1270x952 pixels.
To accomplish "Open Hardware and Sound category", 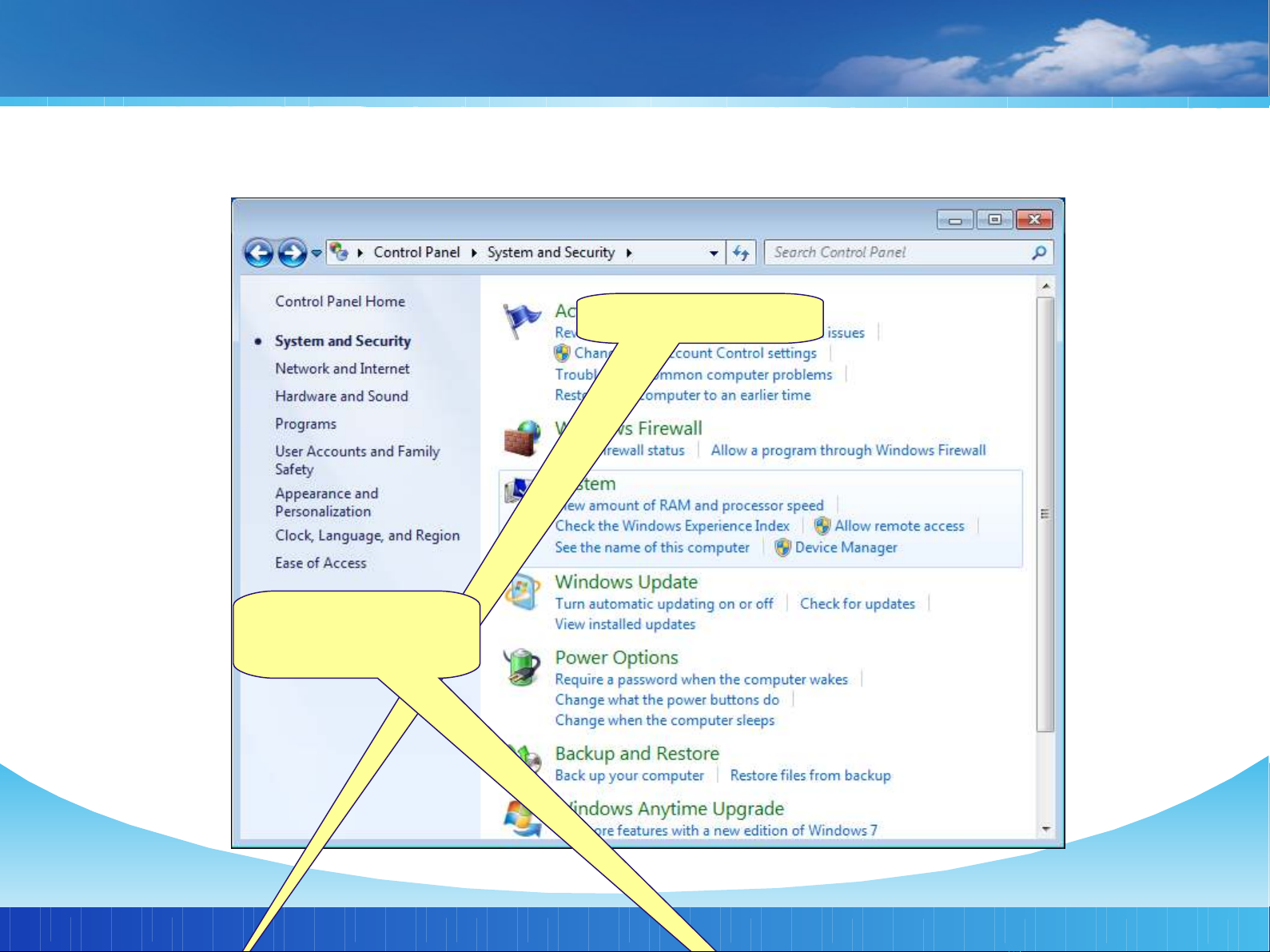I will click(x=341, y=396).
